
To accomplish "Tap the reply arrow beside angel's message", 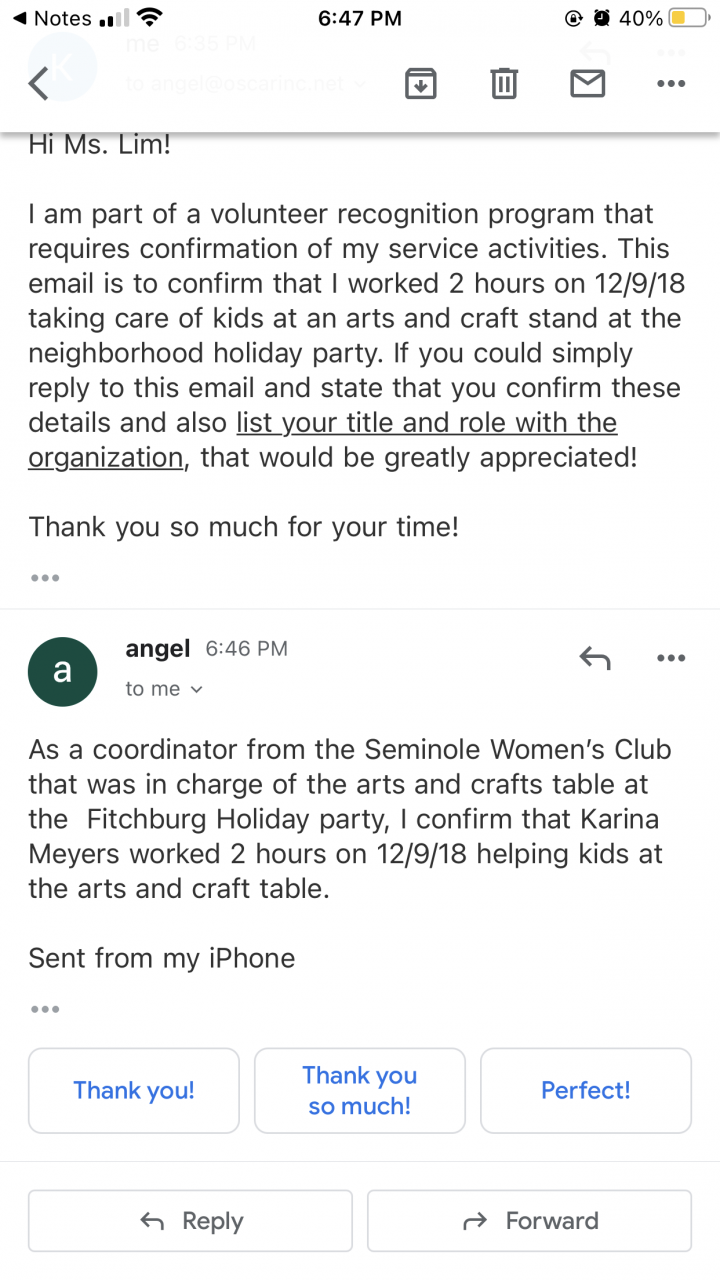I will coord(595,658).
